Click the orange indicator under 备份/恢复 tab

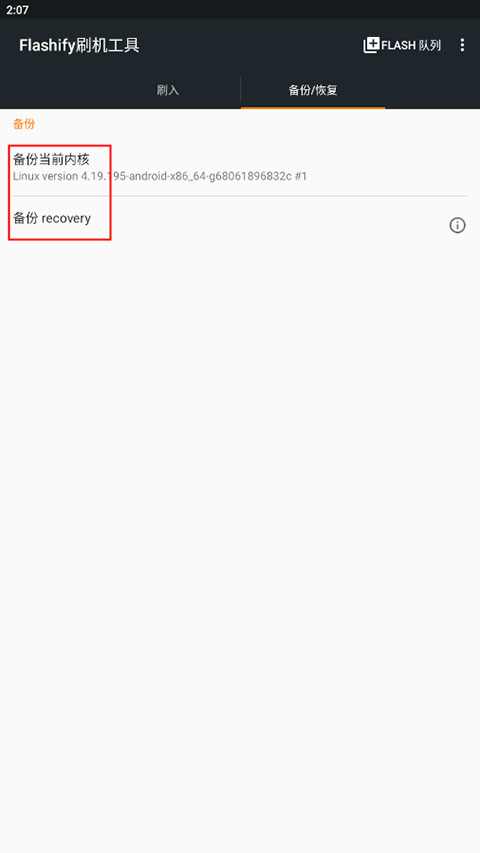(313, 108)
